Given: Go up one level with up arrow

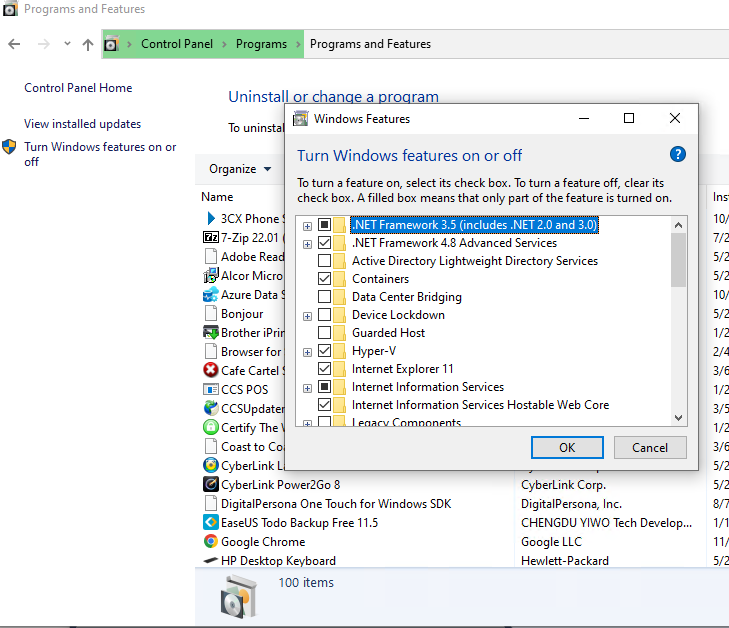Looking at the screenshot, I should coord(87,44).
